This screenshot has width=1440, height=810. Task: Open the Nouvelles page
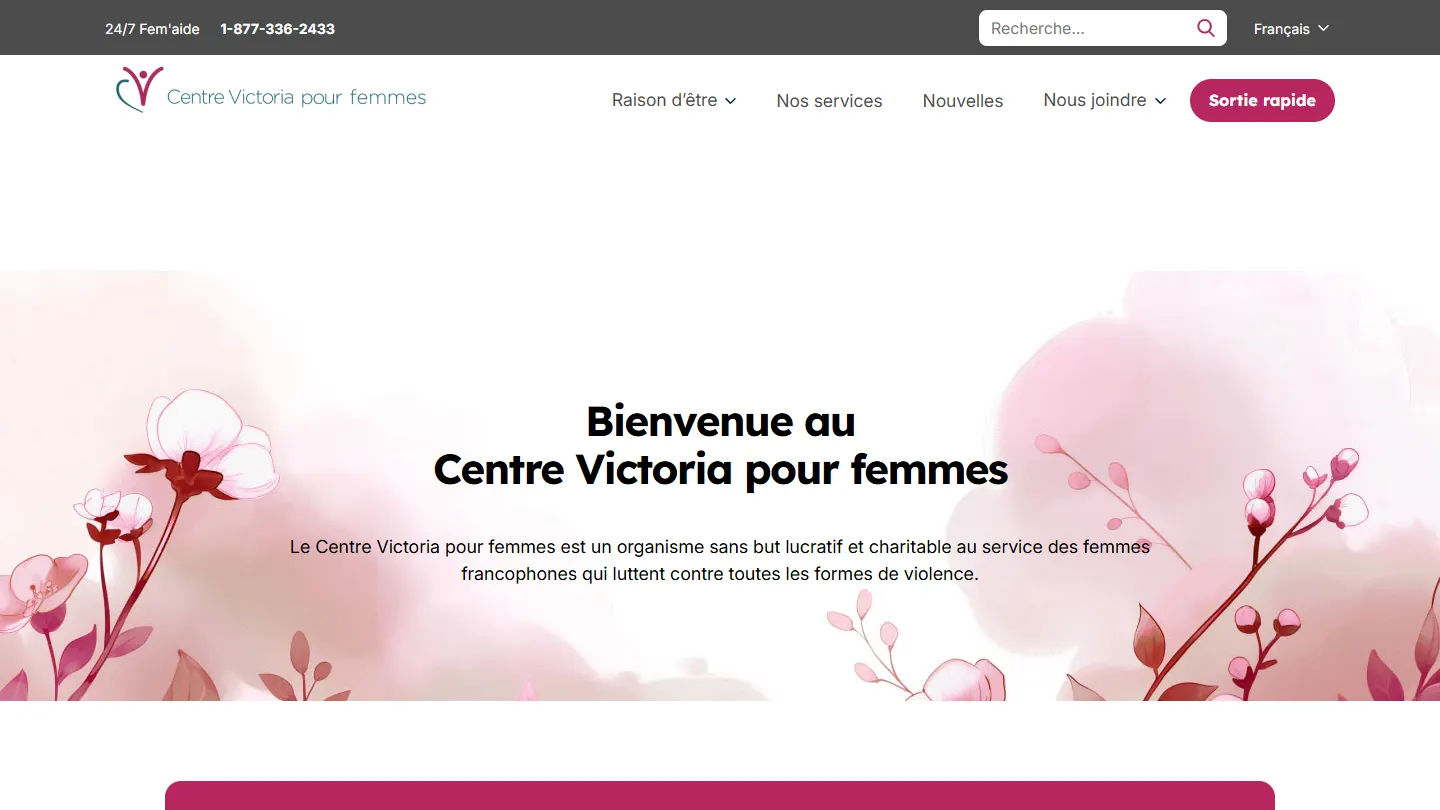pyautogui.click(x=963, y=101)
